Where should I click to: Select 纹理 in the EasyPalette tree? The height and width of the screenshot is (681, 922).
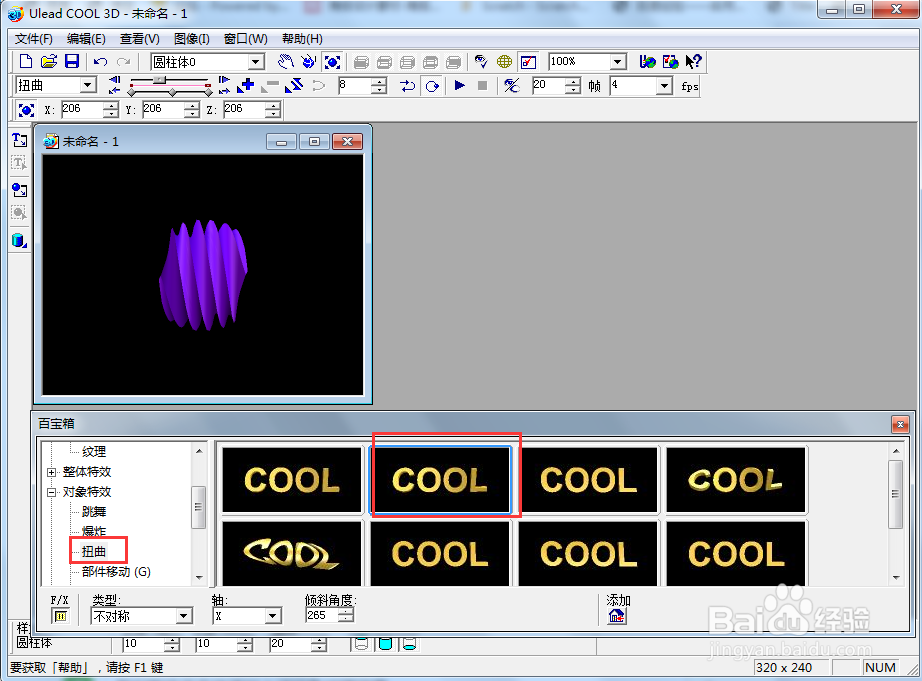point(94,452)
